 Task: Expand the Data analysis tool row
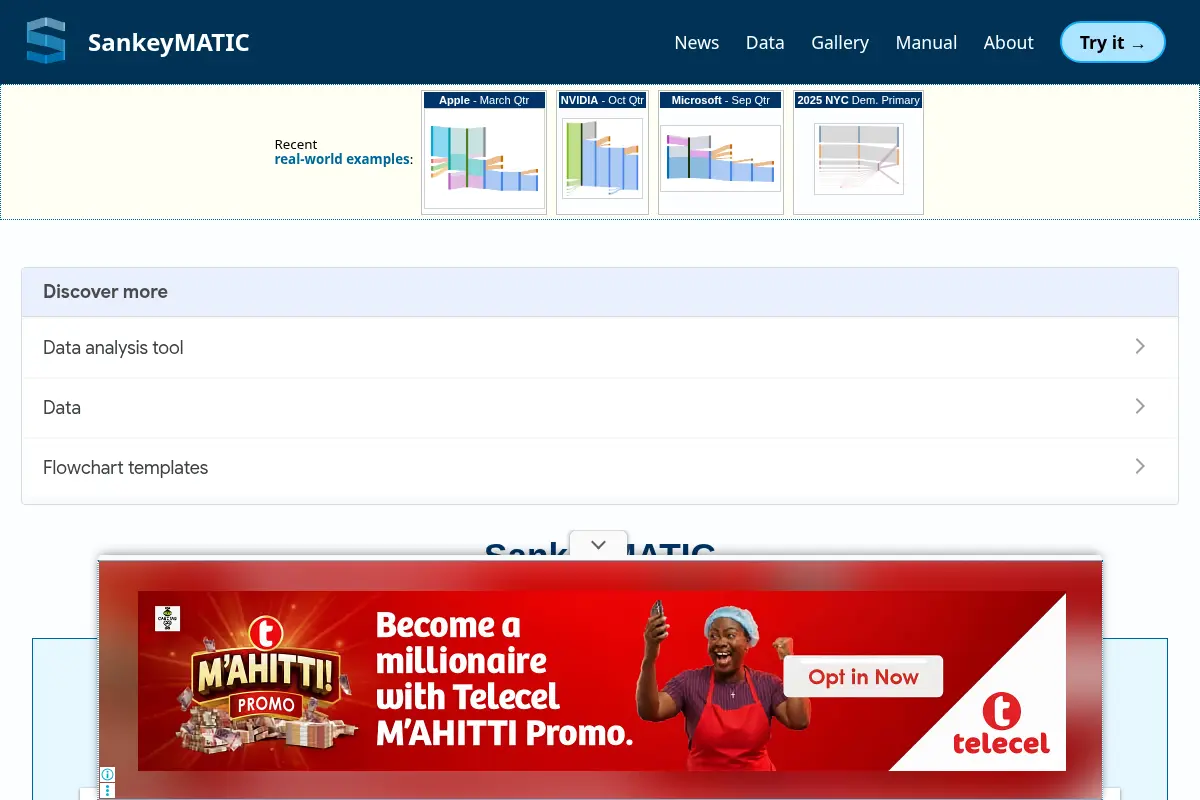(x=600, y=348)
